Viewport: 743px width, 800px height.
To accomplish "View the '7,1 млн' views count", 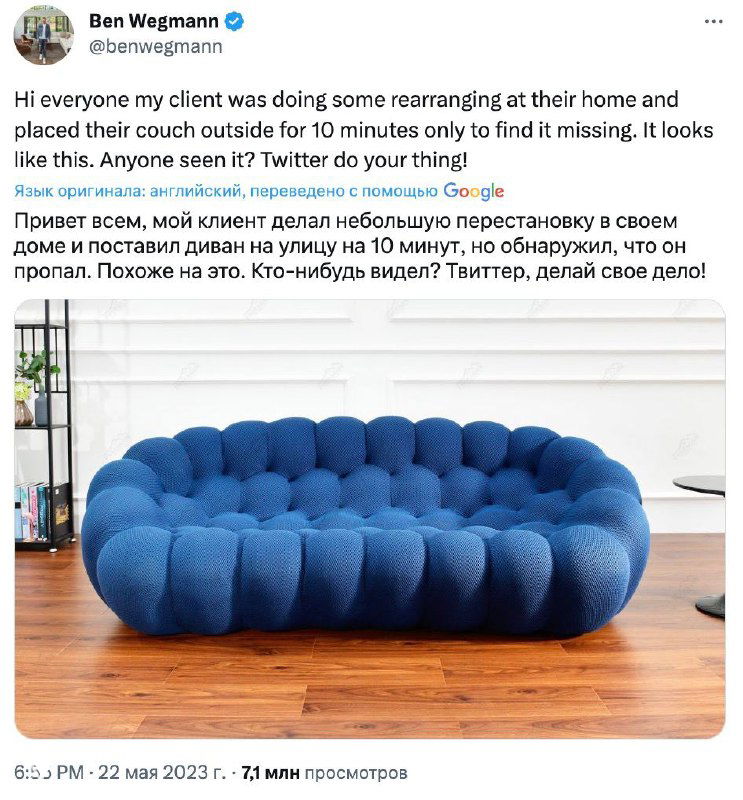I will point(270,773).
